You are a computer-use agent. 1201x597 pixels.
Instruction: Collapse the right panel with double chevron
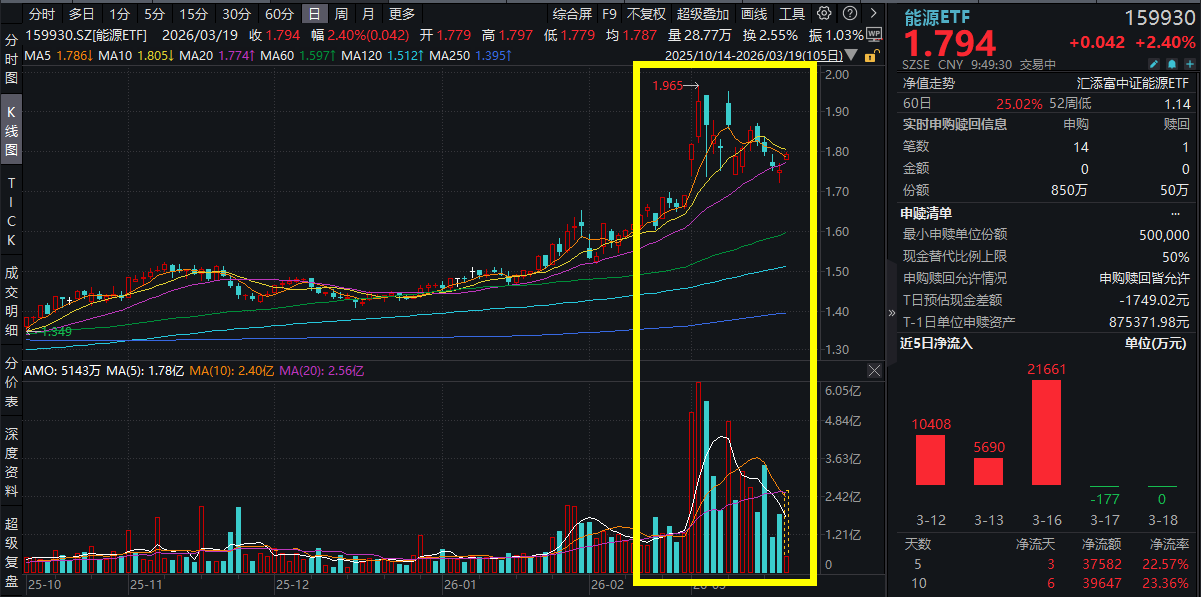click(892, 312)
